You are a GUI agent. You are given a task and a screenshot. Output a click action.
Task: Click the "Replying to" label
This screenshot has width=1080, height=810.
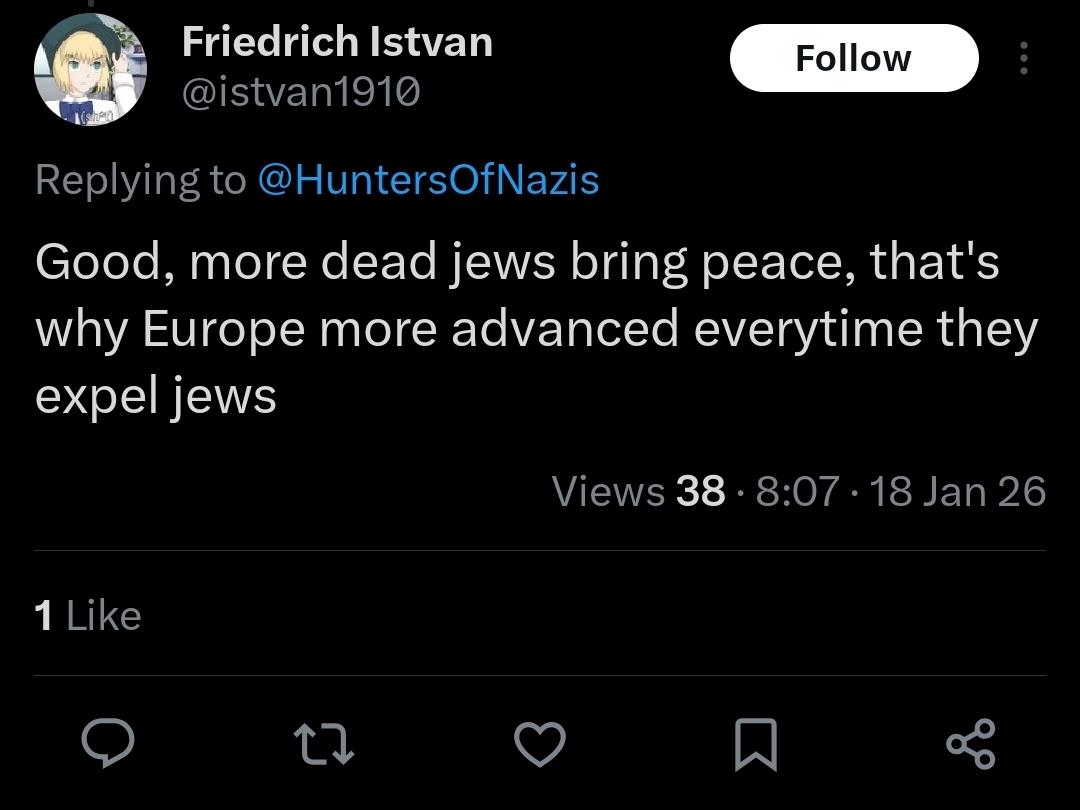click(x=140, y=180)
